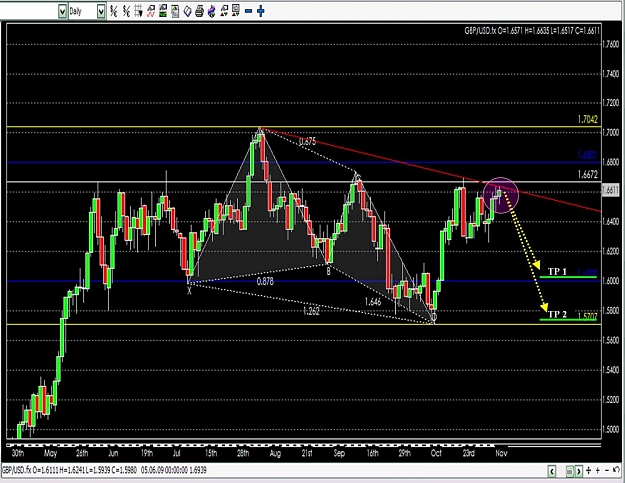625x483 pixels.
Task: Click the X point label on pattern
Action: [x=189, y=291]
